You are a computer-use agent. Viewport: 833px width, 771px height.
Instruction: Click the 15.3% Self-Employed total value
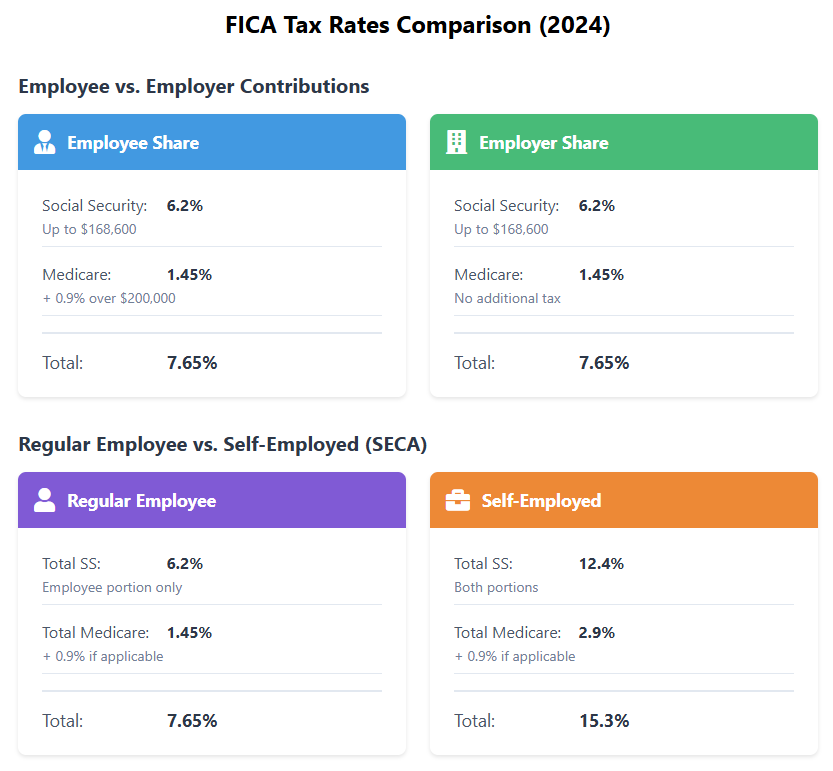[604, 720]
